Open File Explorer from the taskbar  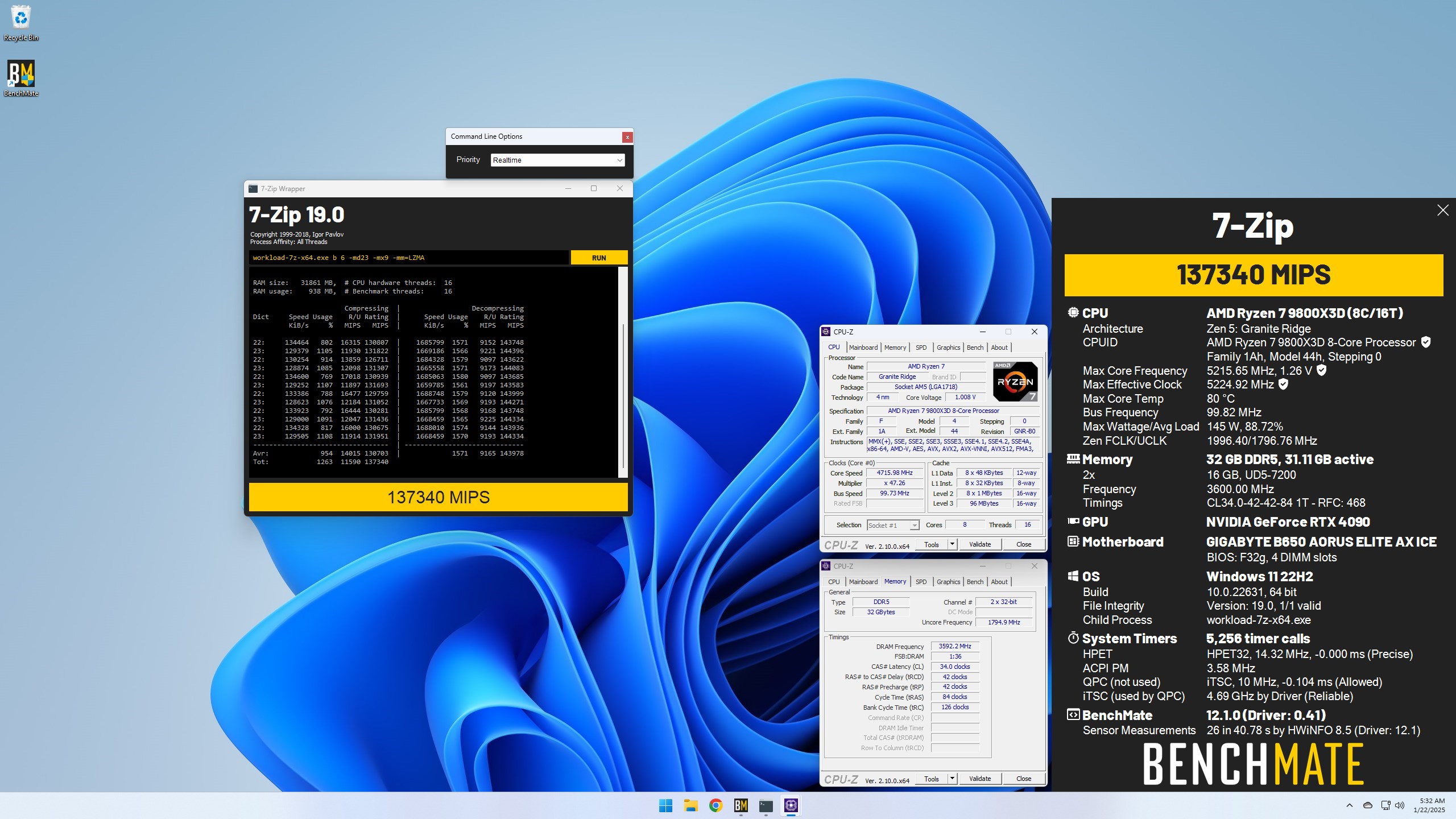(x=690, y=805)
